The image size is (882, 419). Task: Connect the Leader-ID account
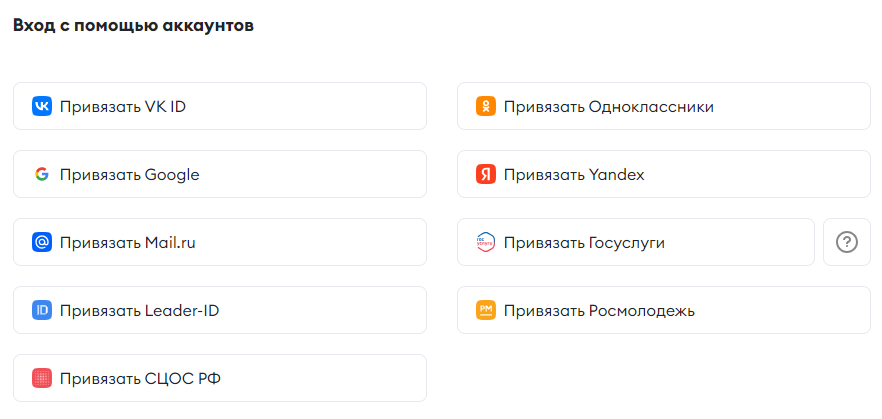pyautogui.click(x=220, y=310)
